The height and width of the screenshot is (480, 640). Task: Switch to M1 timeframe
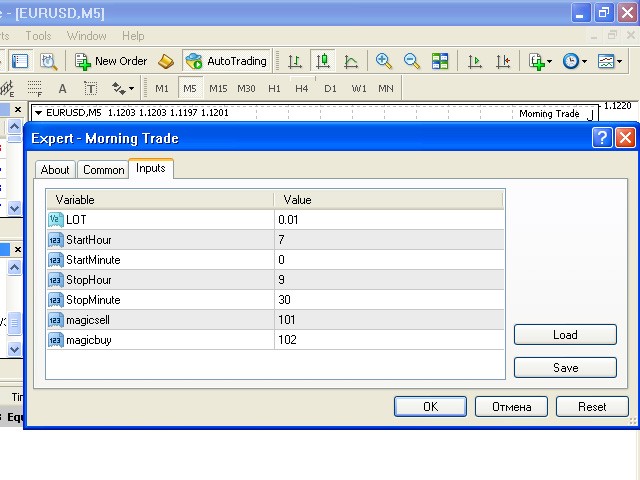[x=162, y=89]
